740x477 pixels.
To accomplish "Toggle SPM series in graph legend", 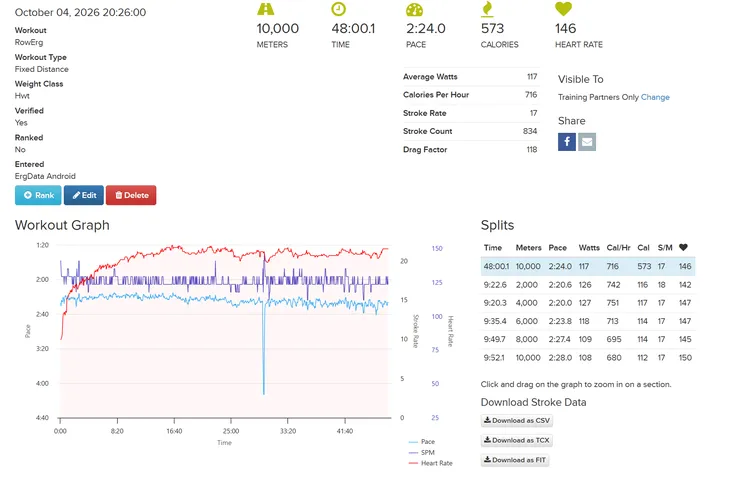I will tap(422, 452).
